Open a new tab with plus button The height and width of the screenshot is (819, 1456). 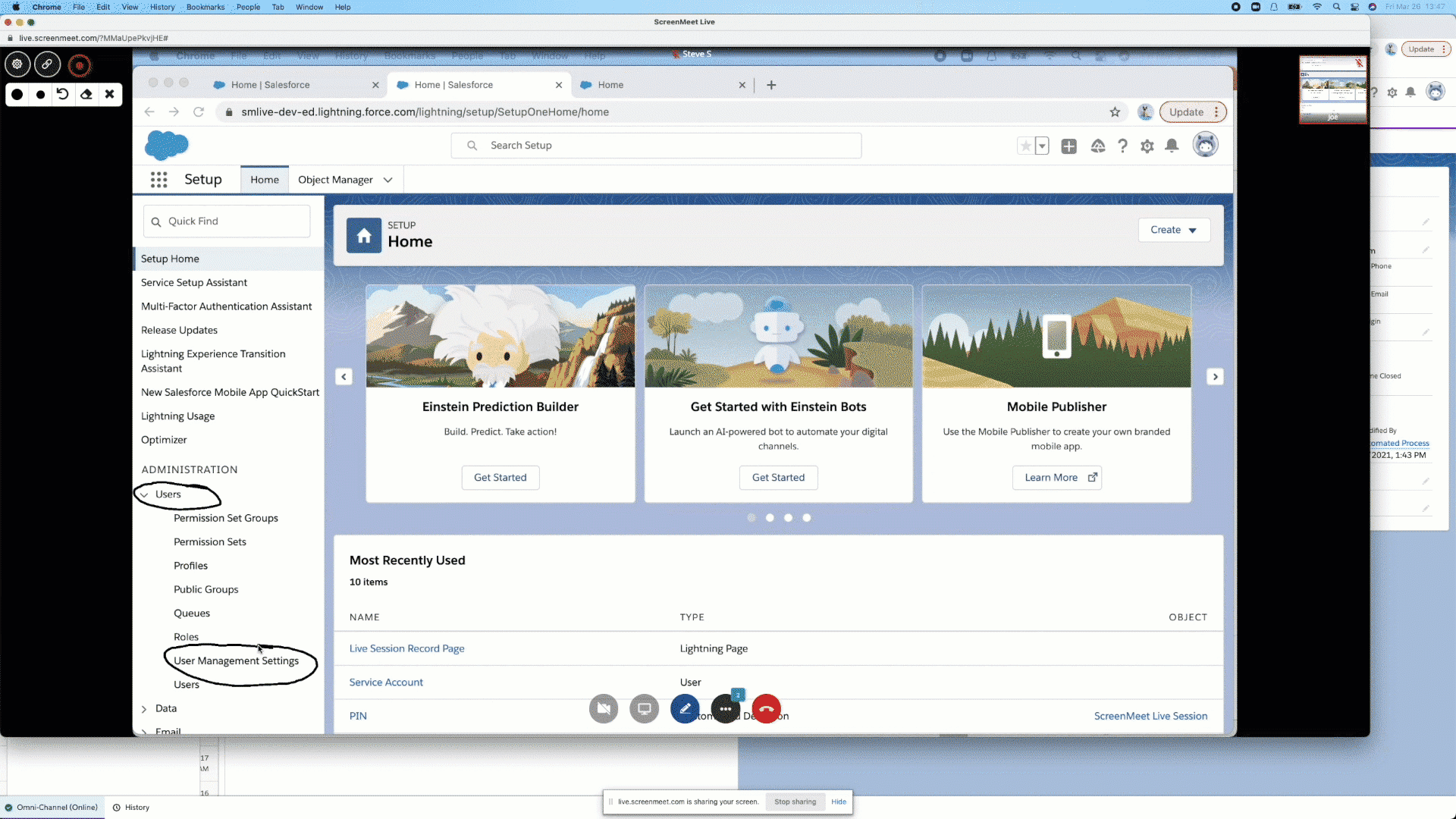[771, 85]
